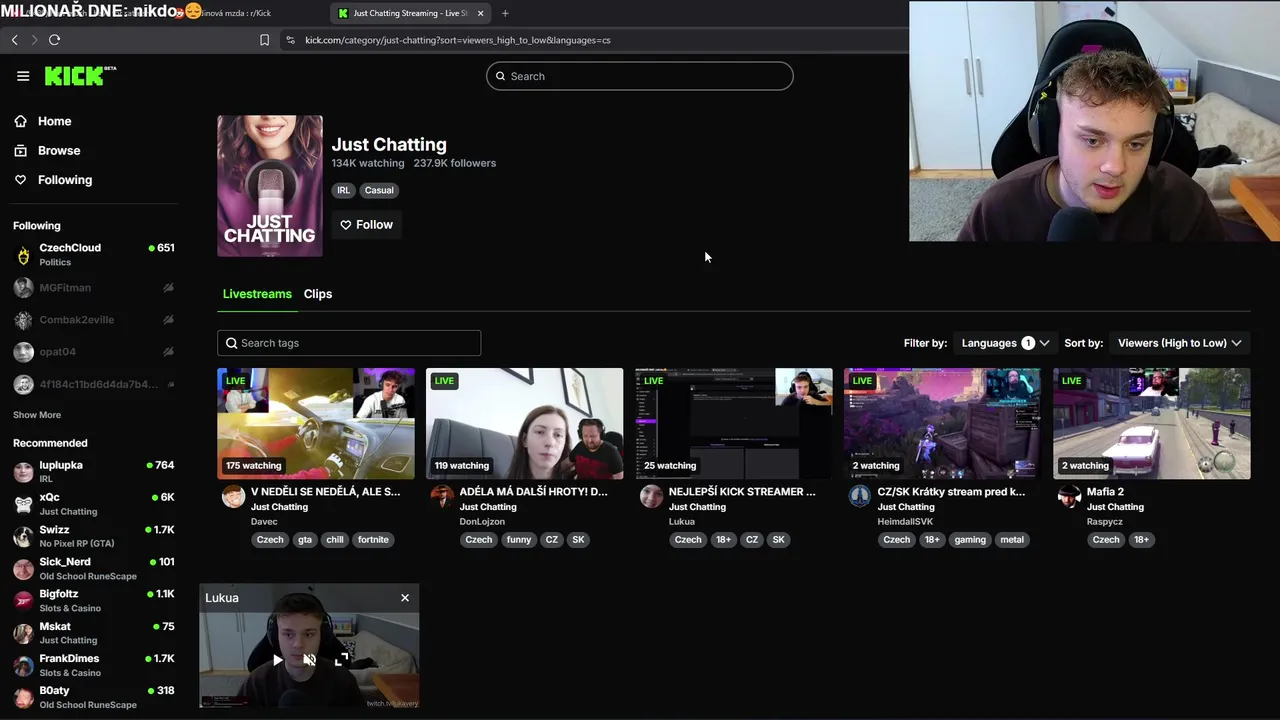The height and width of the screenshot is (720, 1280).
Task: Open site settings icon in address bar
Action: pos(290,40)
